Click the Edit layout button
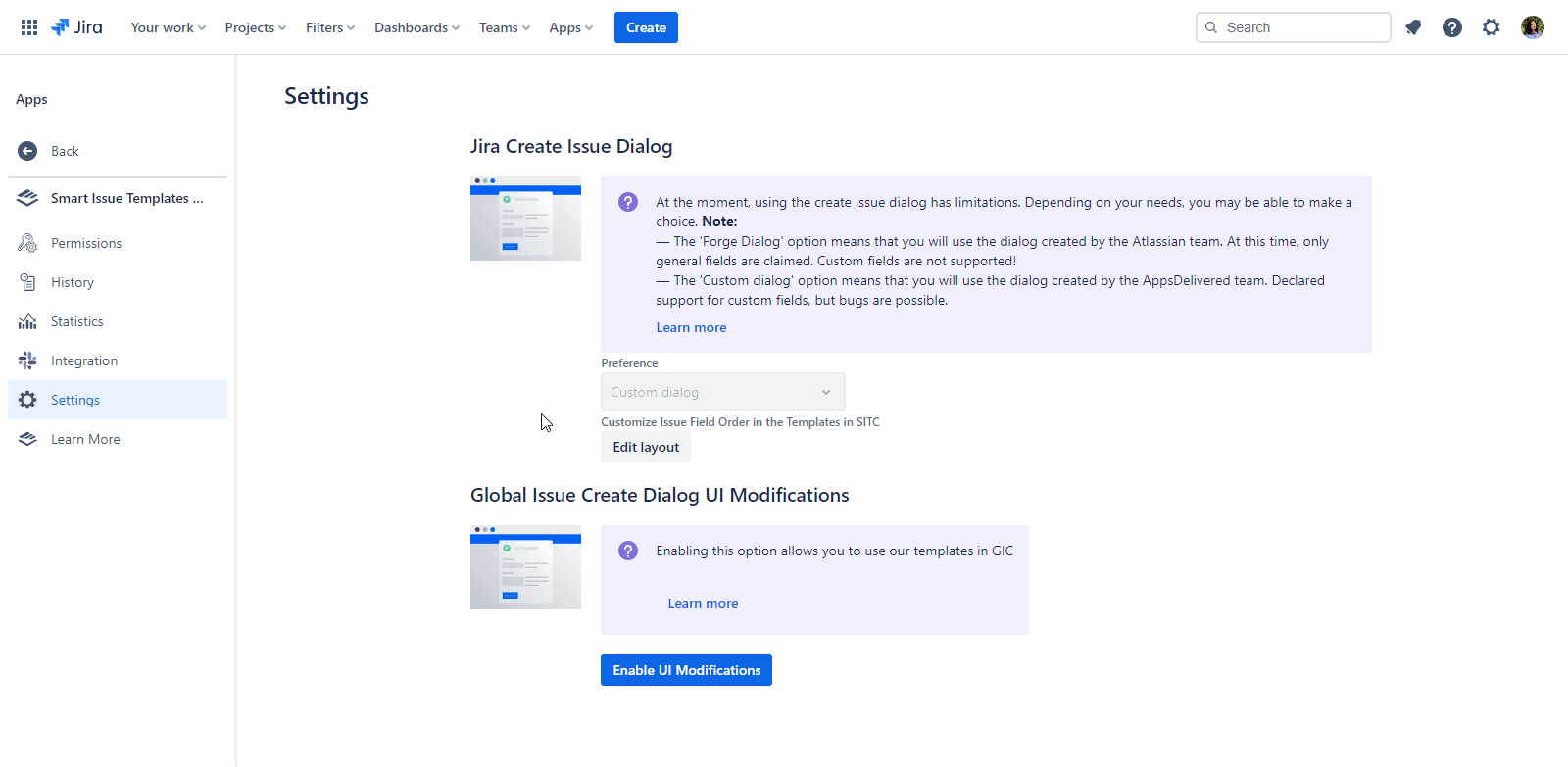 click(x=646, y=447)
